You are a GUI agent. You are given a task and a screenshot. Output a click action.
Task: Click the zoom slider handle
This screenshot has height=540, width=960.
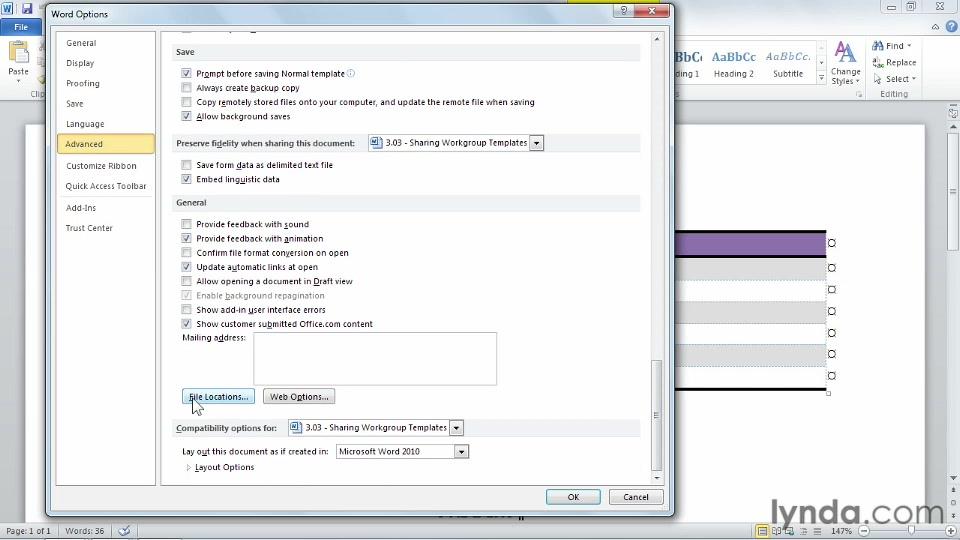click(912, 531)
